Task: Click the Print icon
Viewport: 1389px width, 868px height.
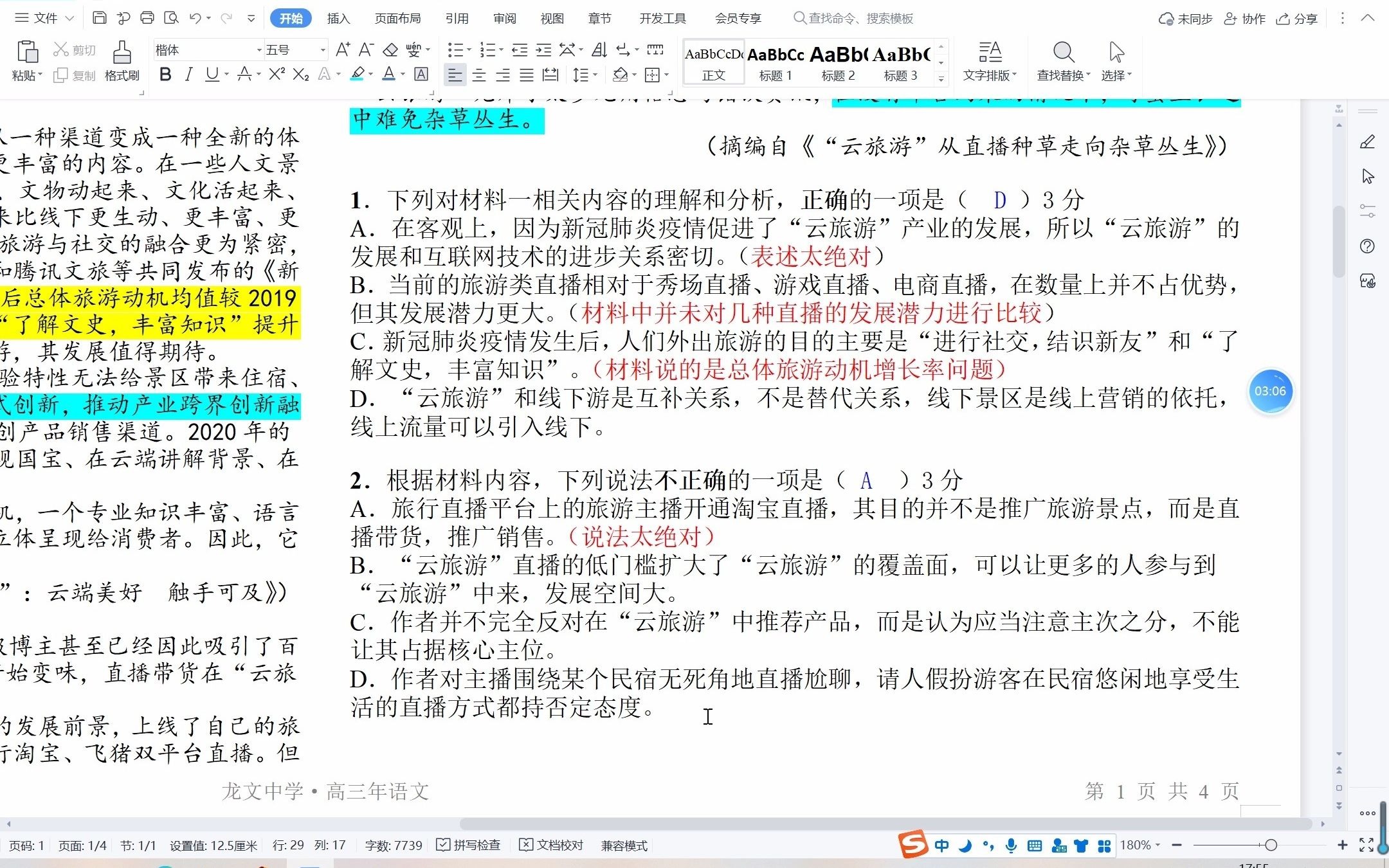Action: tap(147, 18)
